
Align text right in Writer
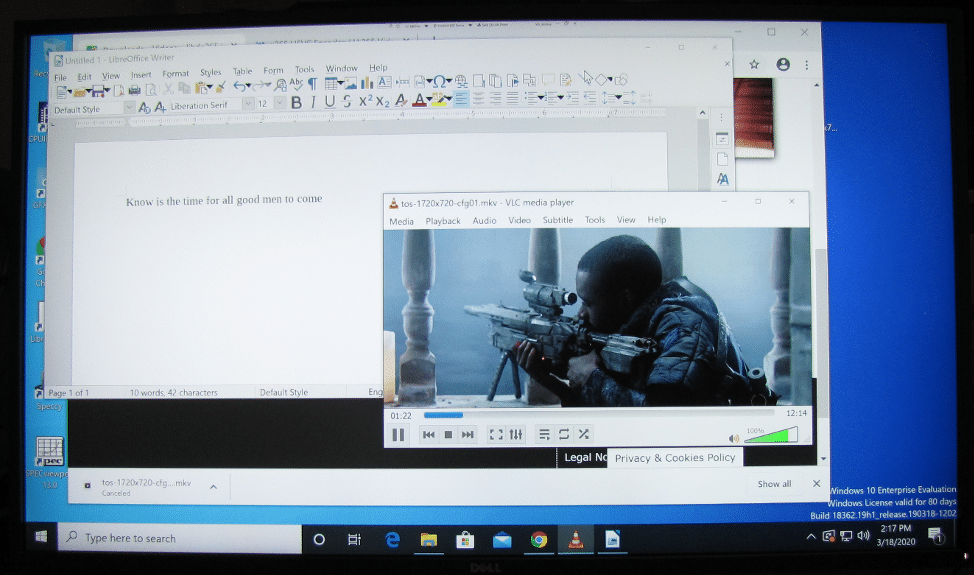[495, 98]
